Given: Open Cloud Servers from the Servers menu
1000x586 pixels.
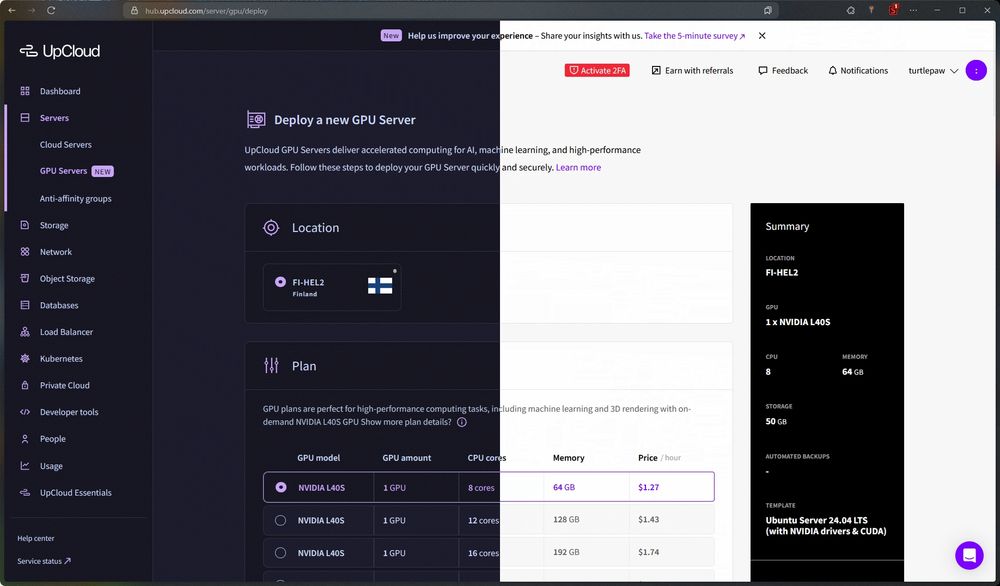Looking at the screenshot, I should 63,144.
